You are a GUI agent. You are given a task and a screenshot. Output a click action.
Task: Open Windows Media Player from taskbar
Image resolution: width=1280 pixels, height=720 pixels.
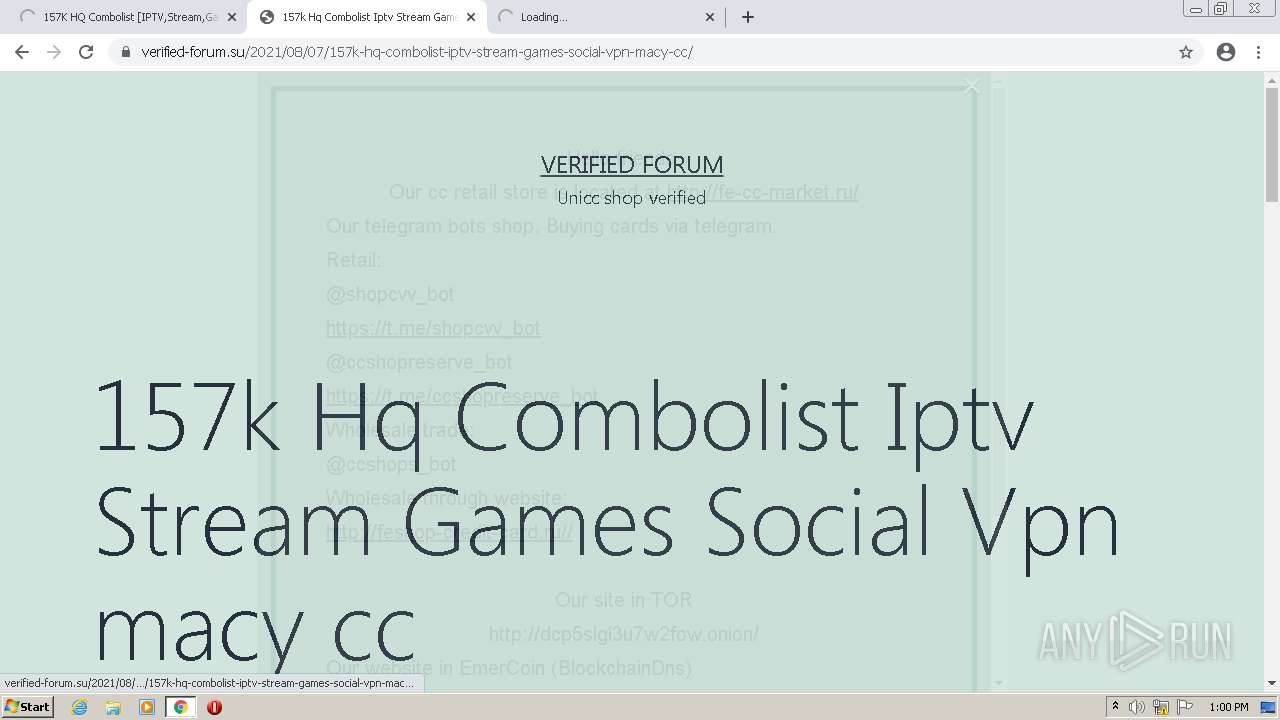pos(147,707)
